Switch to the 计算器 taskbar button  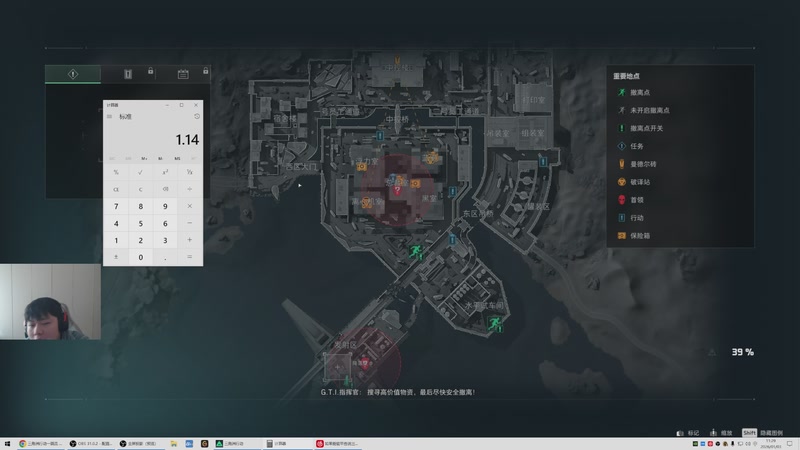click(288, 444)
